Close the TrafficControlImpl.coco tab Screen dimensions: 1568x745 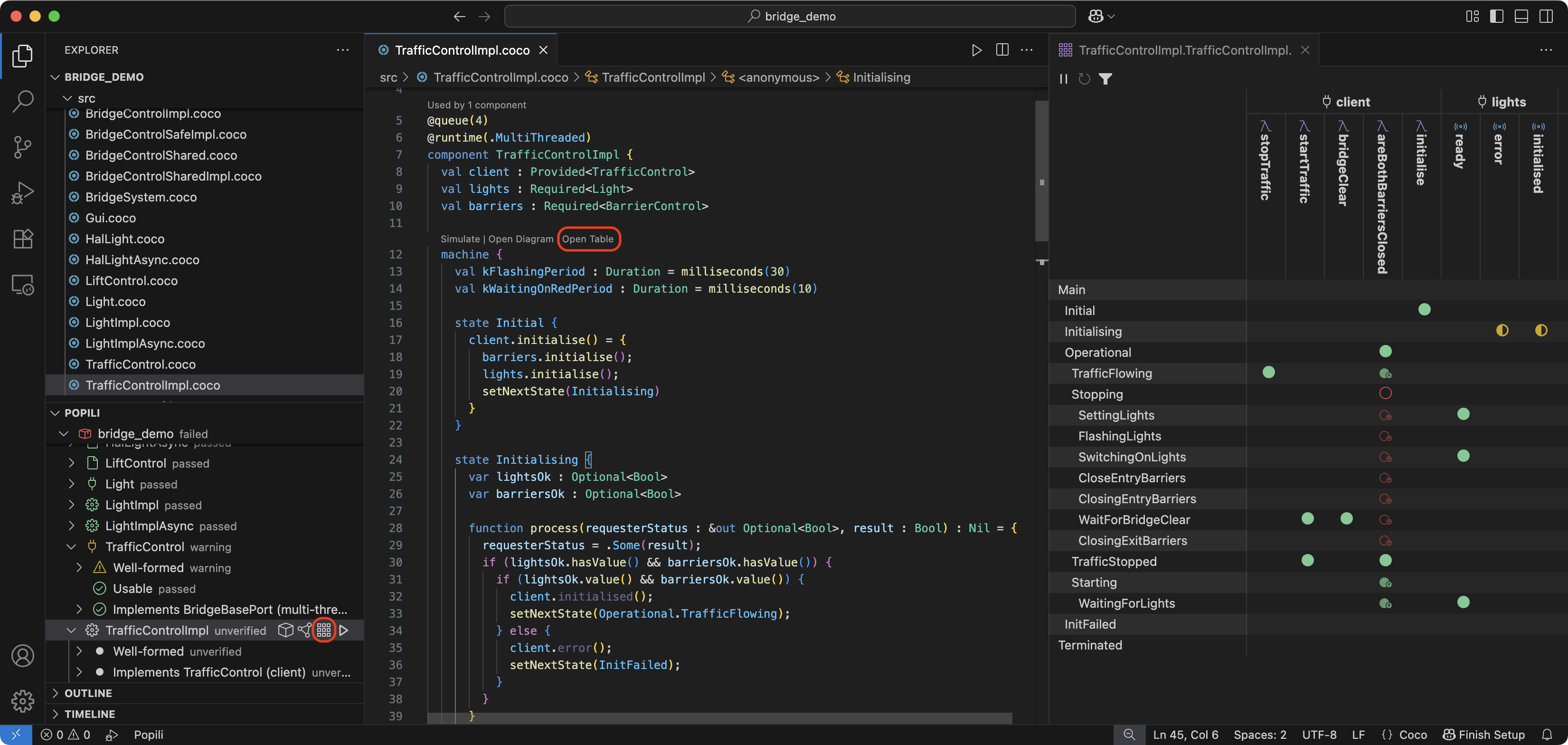coord(543,50)
